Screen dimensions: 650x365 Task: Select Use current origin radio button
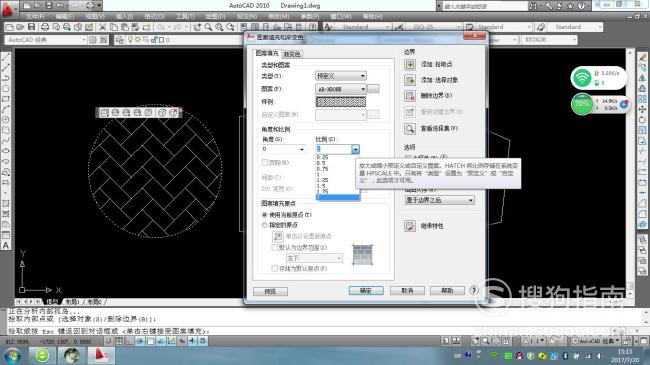[264, 215]
